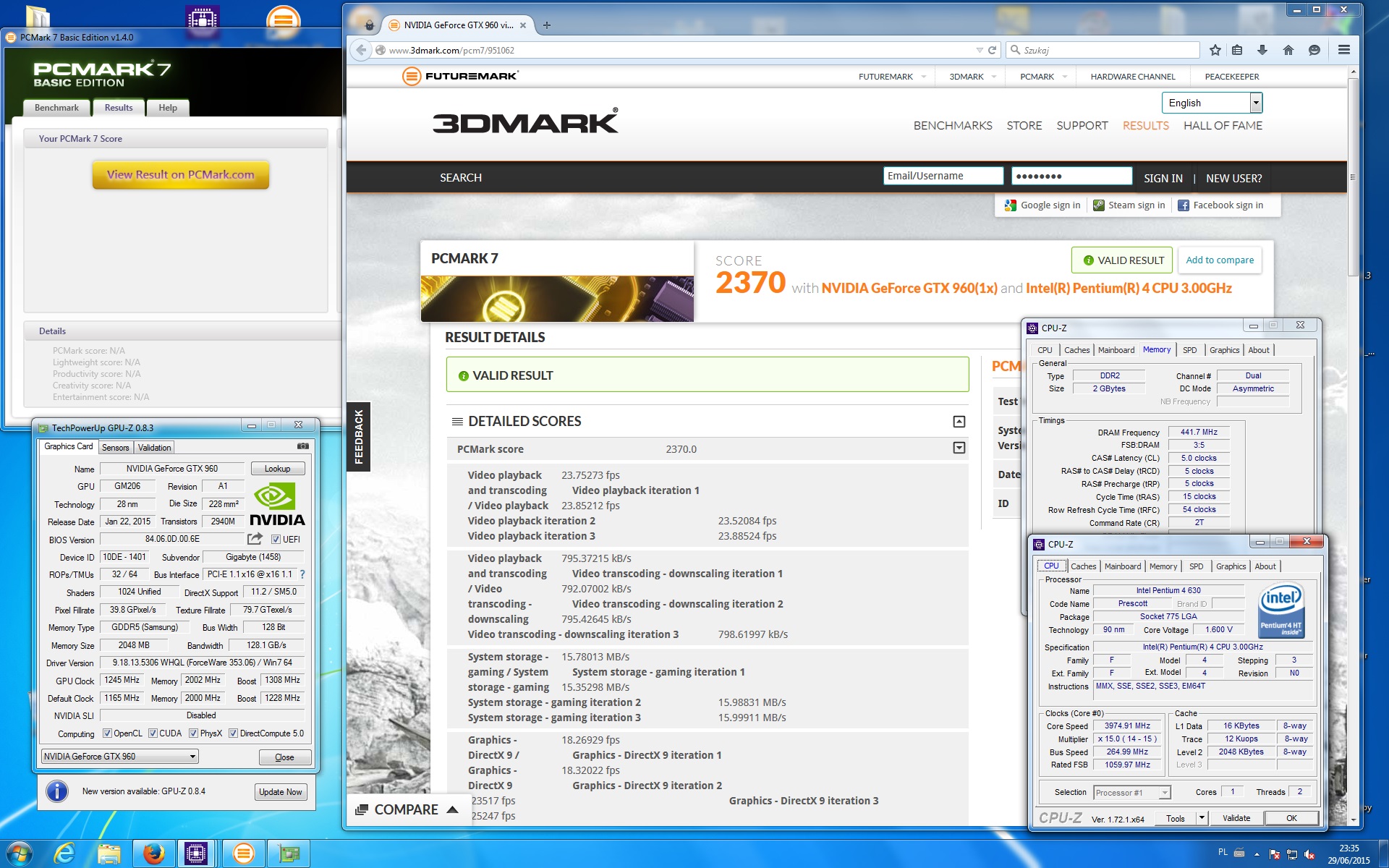Click the Firefox back arrow button
The width and height of the screenshot is (1389, 868).
(361, 50)
